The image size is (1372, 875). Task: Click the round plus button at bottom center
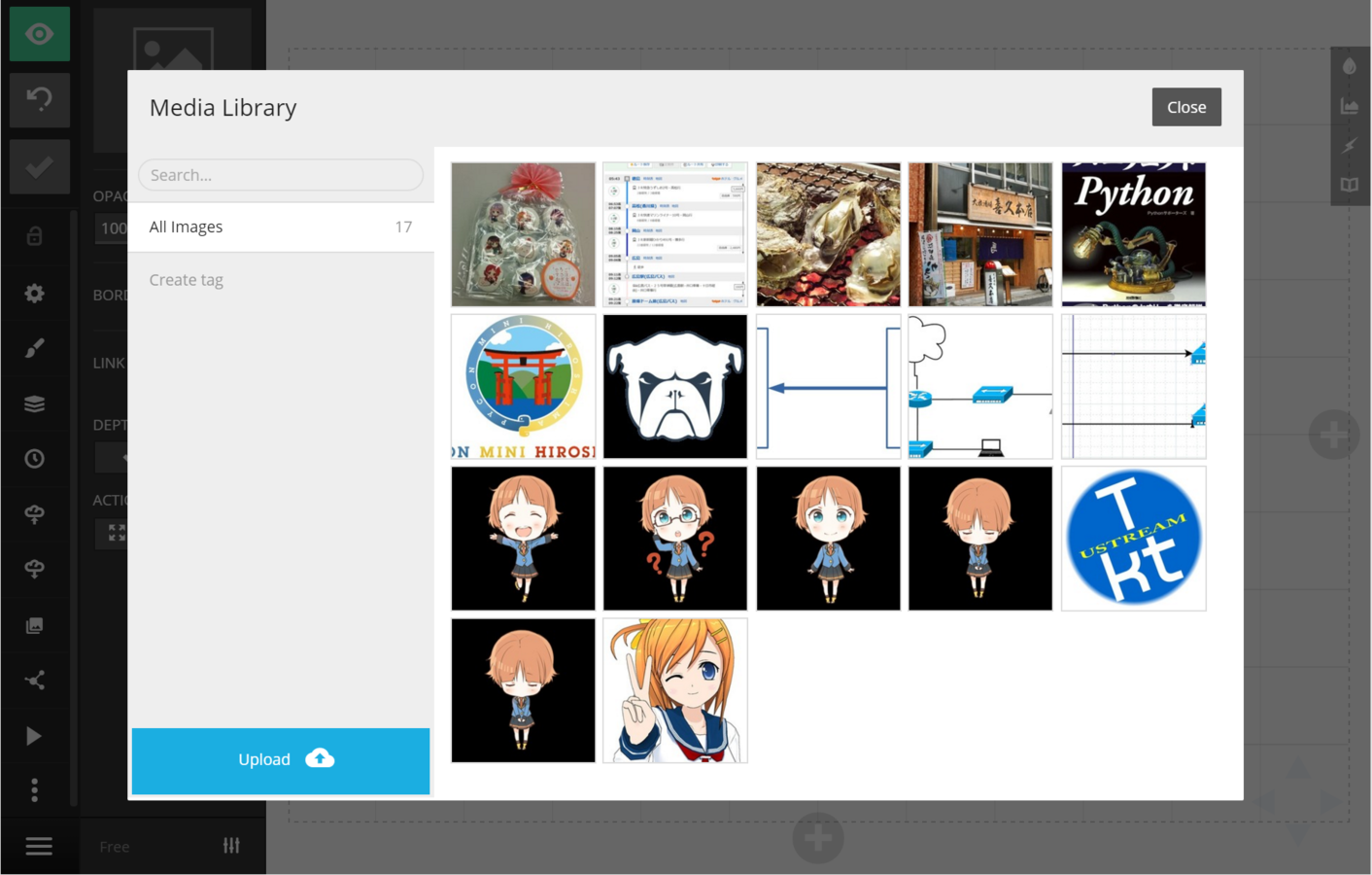coord(818,838)
